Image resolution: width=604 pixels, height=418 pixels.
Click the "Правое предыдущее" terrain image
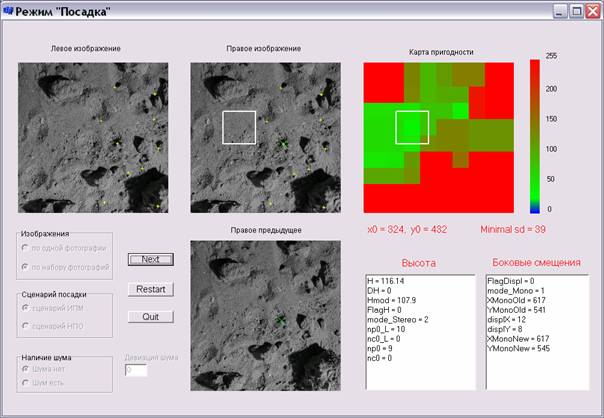pos(265,315)
